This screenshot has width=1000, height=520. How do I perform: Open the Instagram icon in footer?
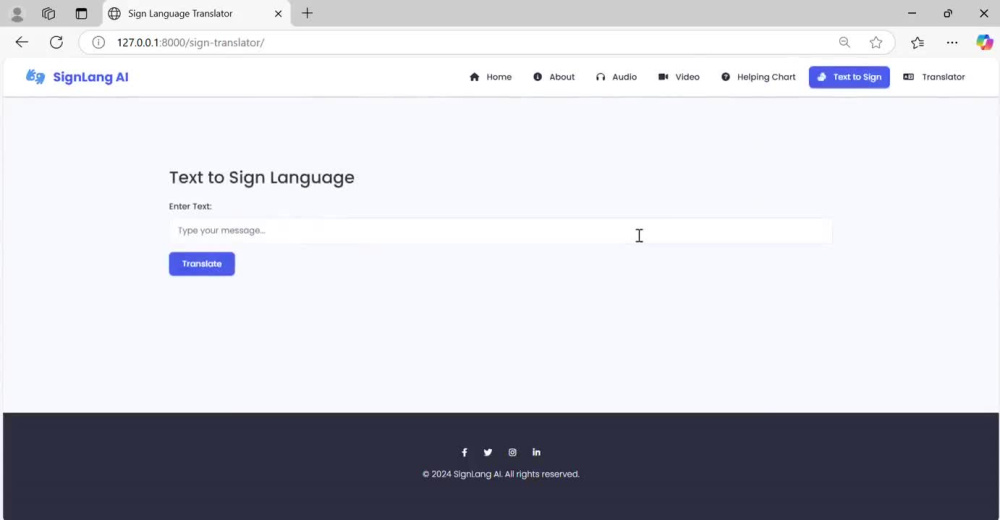(x=512, y=452)
